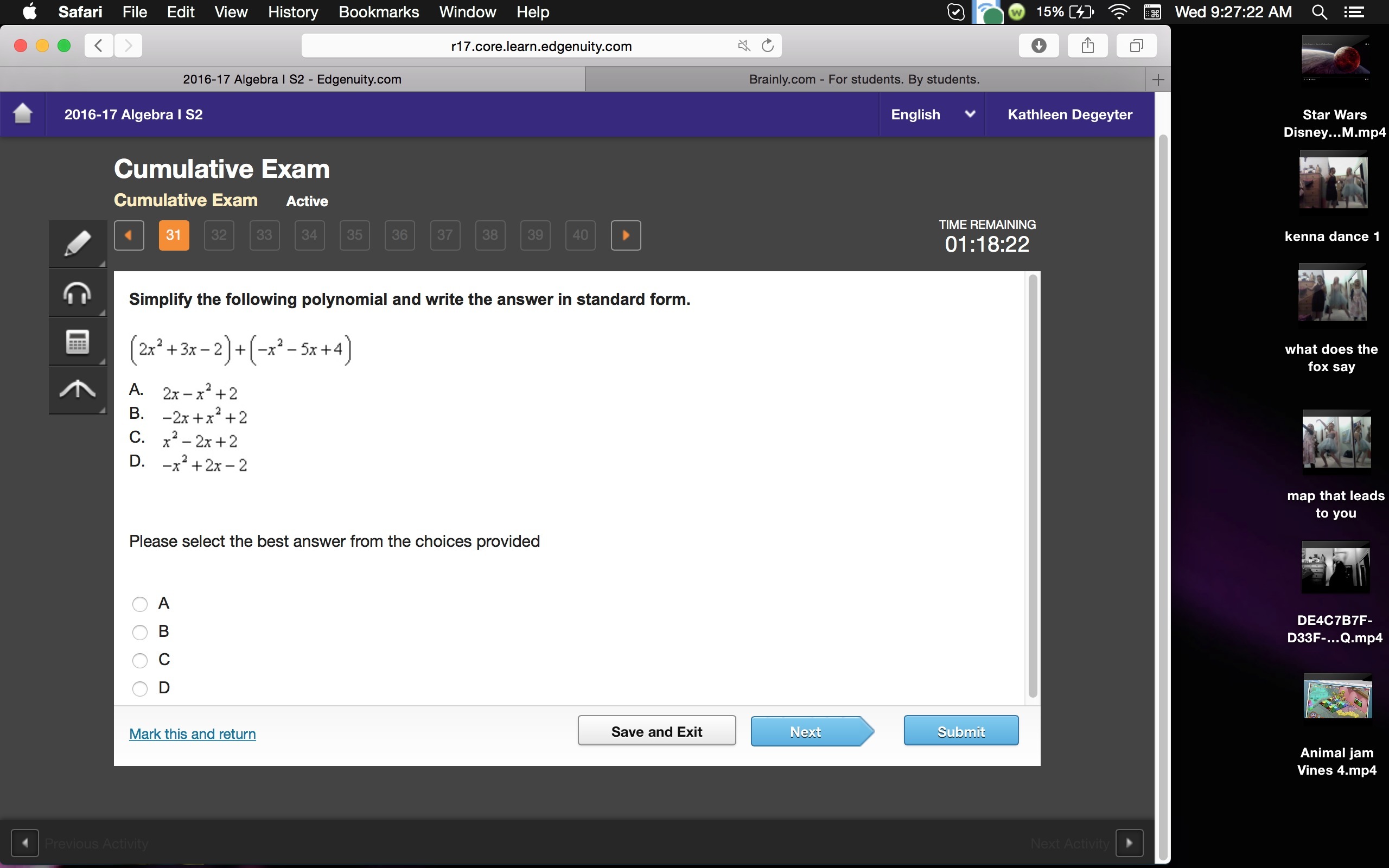1389x868 pixels.
Task: Click the Submit button
Action: point(961,731)
